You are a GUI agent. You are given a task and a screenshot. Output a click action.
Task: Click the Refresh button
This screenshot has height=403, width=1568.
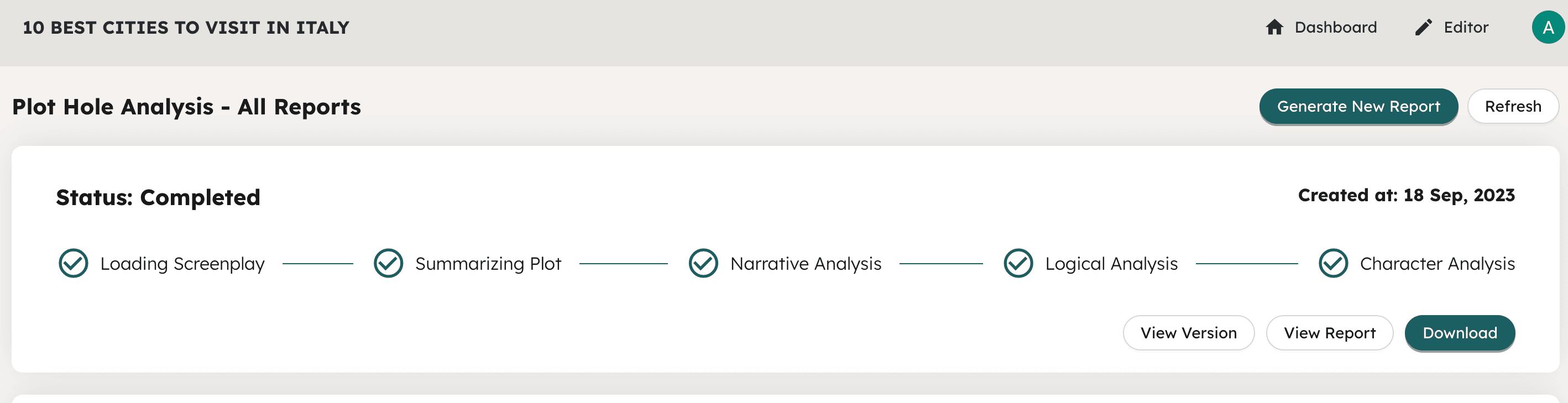[1513, 106]
